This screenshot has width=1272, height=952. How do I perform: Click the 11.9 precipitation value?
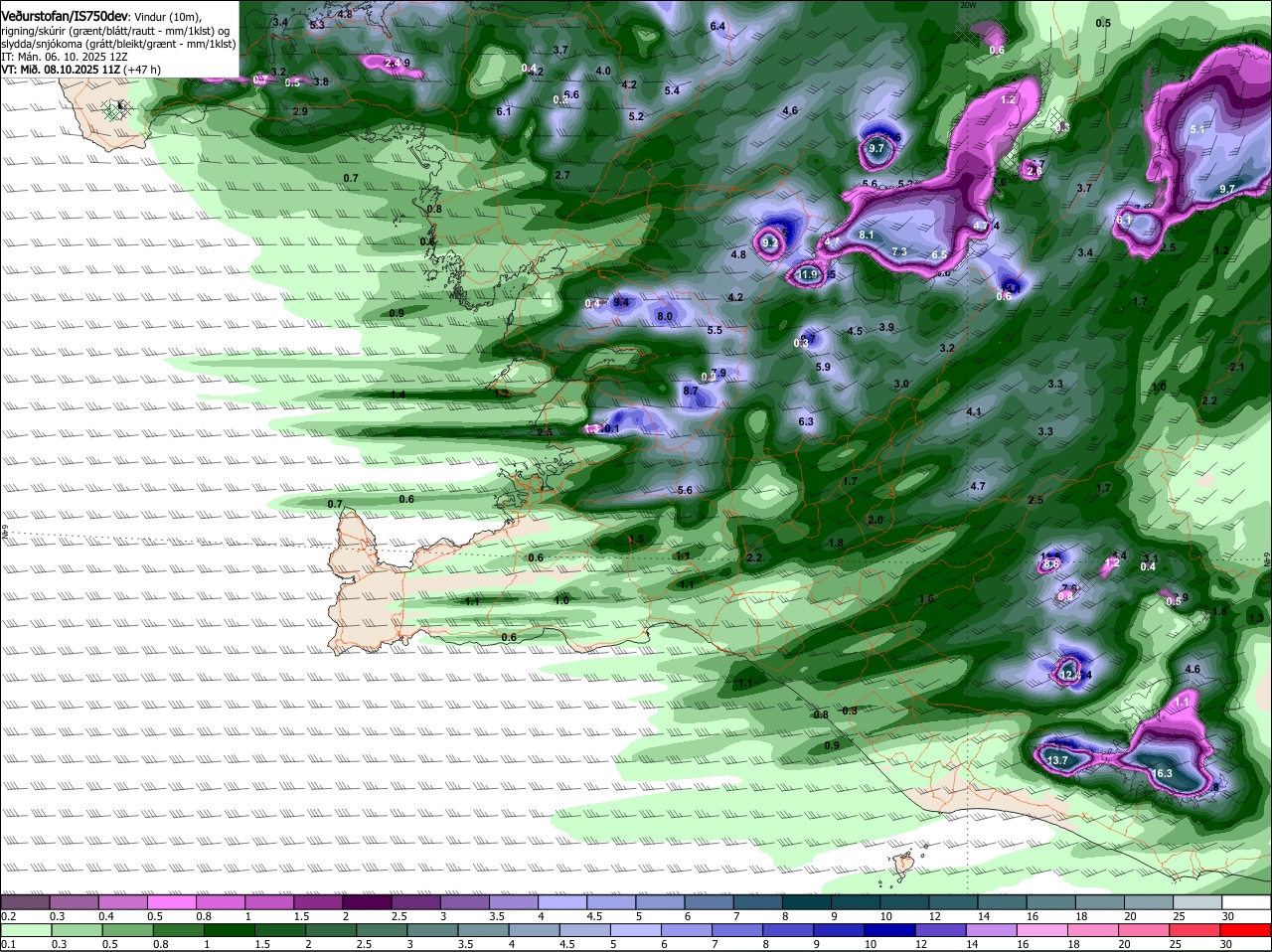[x=807, y=275]
